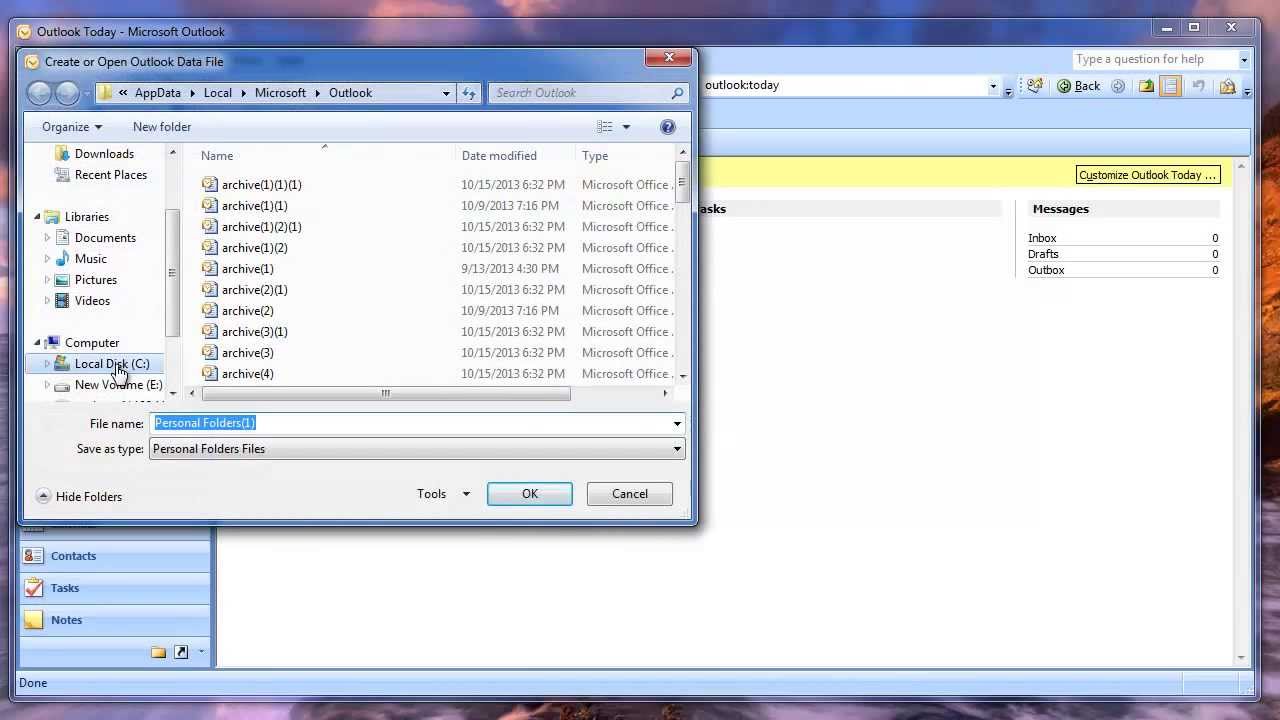Select Local Disk (C:) in the navigation pane

pos(111,364)
